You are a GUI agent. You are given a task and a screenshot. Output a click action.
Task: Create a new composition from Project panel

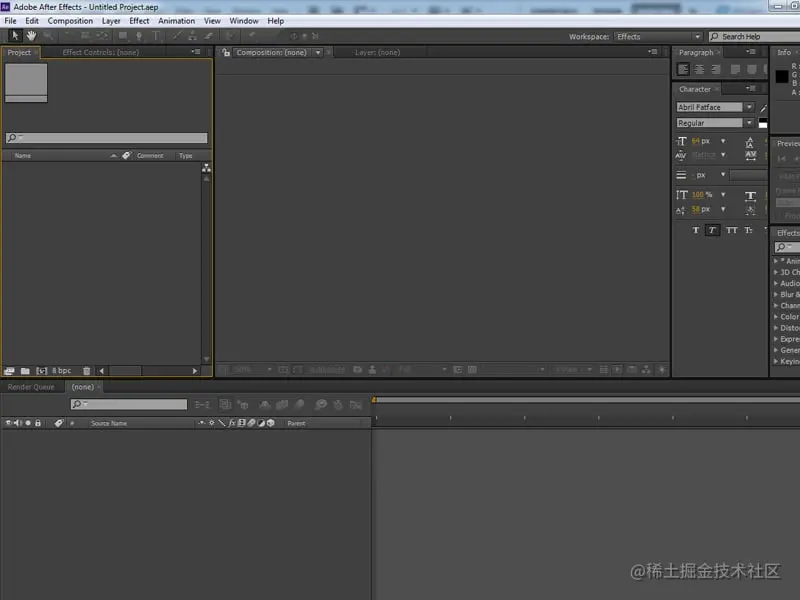pyautogui.click(x=42, y=371)
